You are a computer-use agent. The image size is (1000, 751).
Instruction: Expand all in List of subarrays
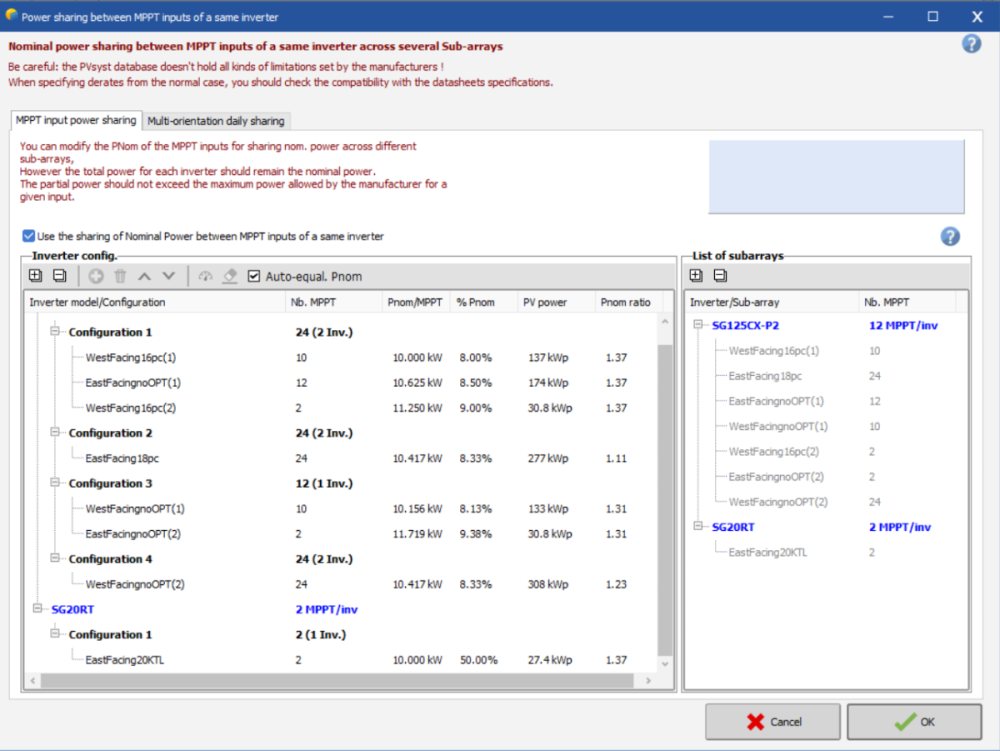[697, 276]
